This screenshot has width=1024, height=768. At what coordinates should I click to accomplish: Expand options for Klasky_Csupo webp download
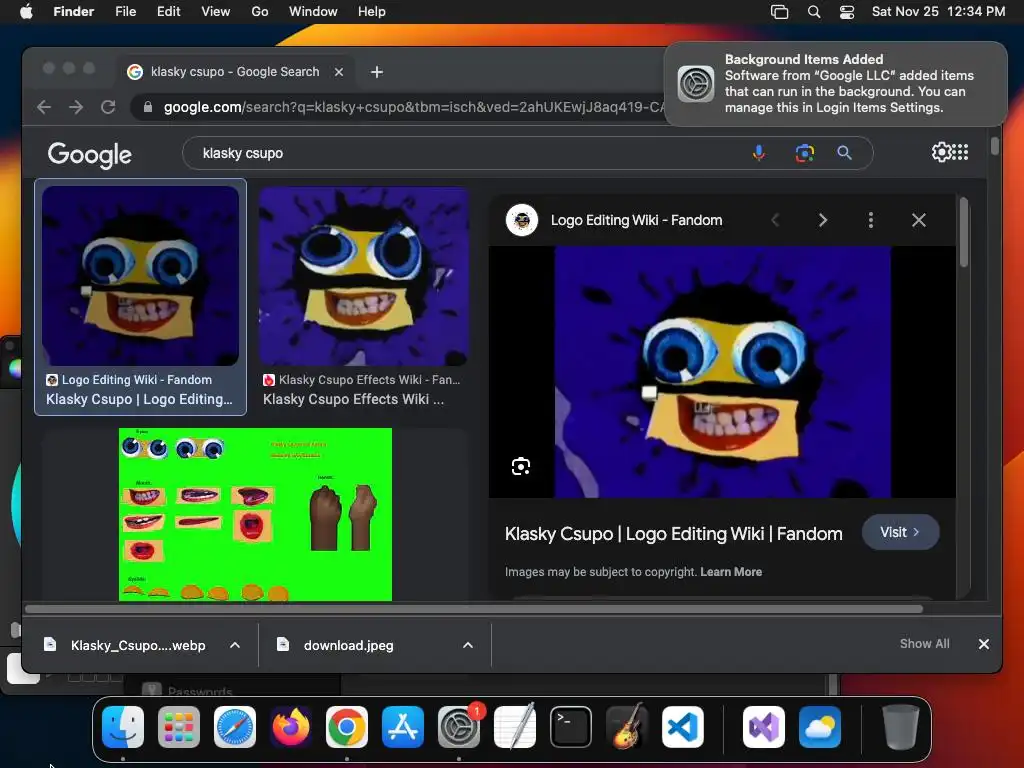(x=235, y=645)
